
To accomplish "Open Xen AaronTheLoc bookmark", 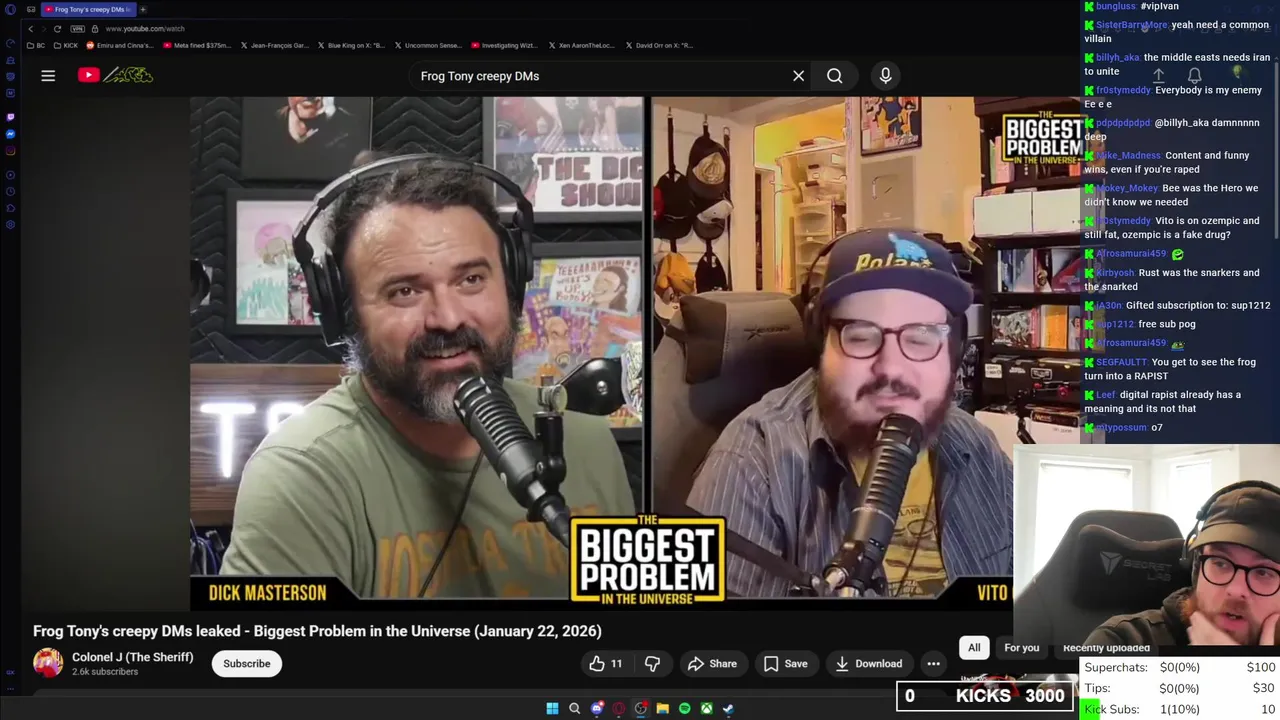I will point(581,45).
